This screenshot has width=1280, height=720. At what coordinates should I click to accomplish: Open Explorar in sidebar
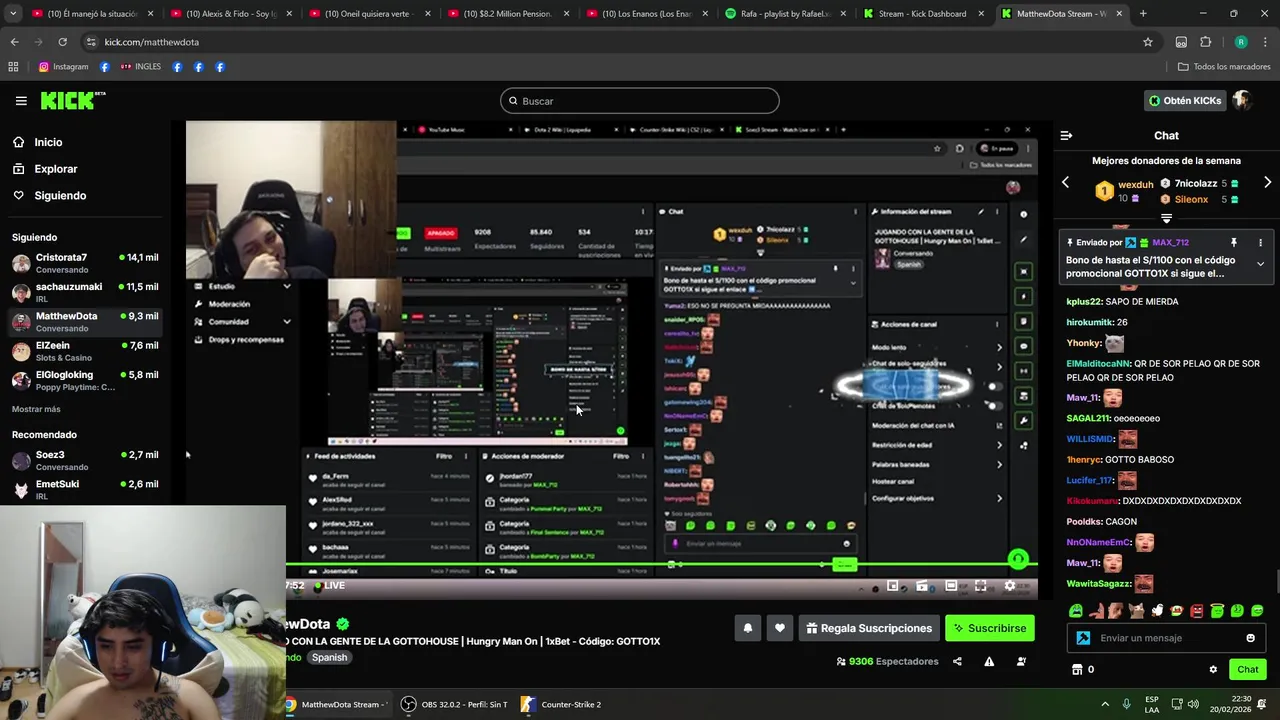coord(55,169)
